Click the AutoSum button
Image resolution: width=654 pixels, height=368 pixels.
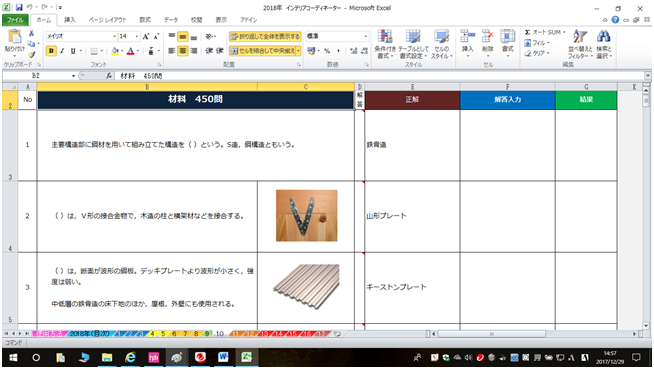point(545,32)
